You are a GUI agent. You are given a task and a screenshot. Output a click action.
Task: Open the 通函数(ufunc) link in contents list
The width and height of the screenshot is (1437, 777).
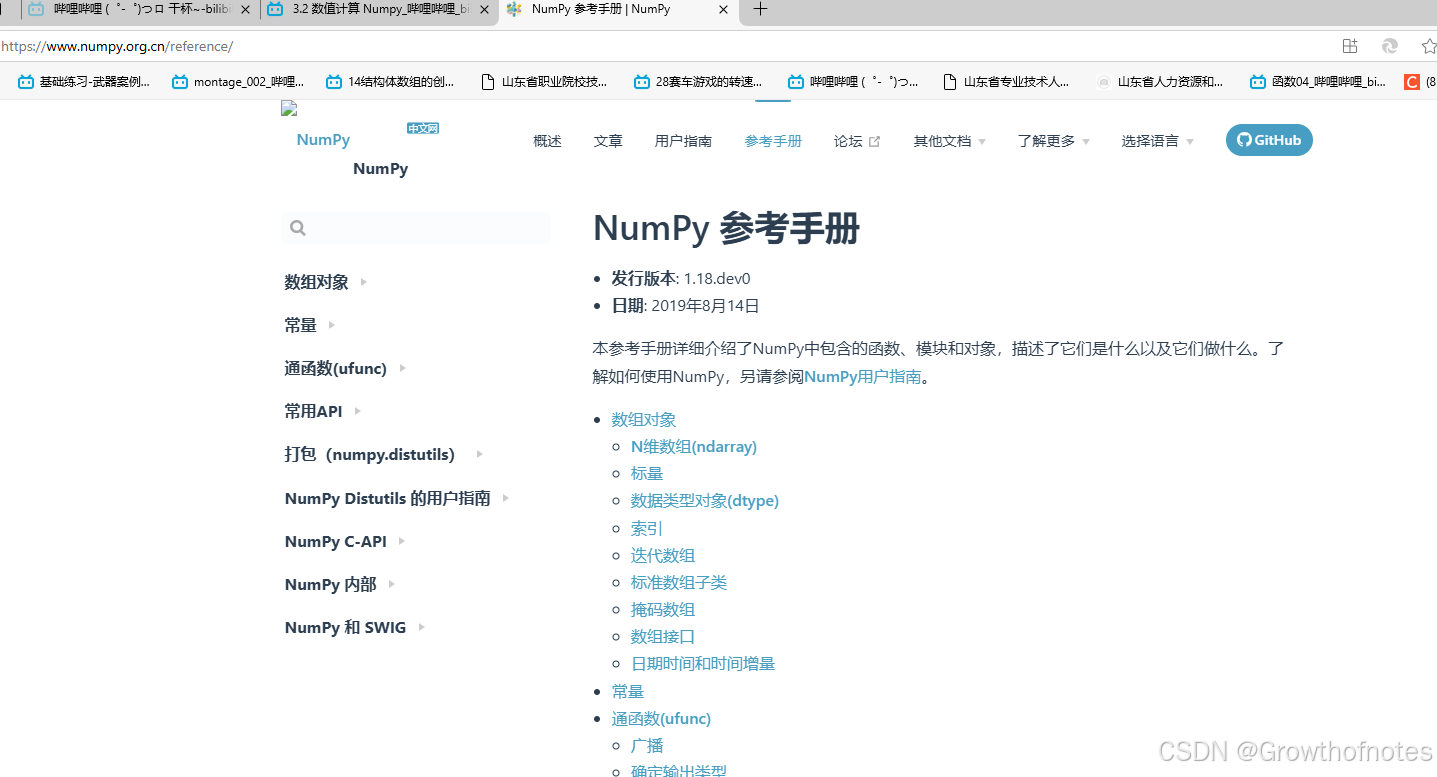tap(661, 718)
